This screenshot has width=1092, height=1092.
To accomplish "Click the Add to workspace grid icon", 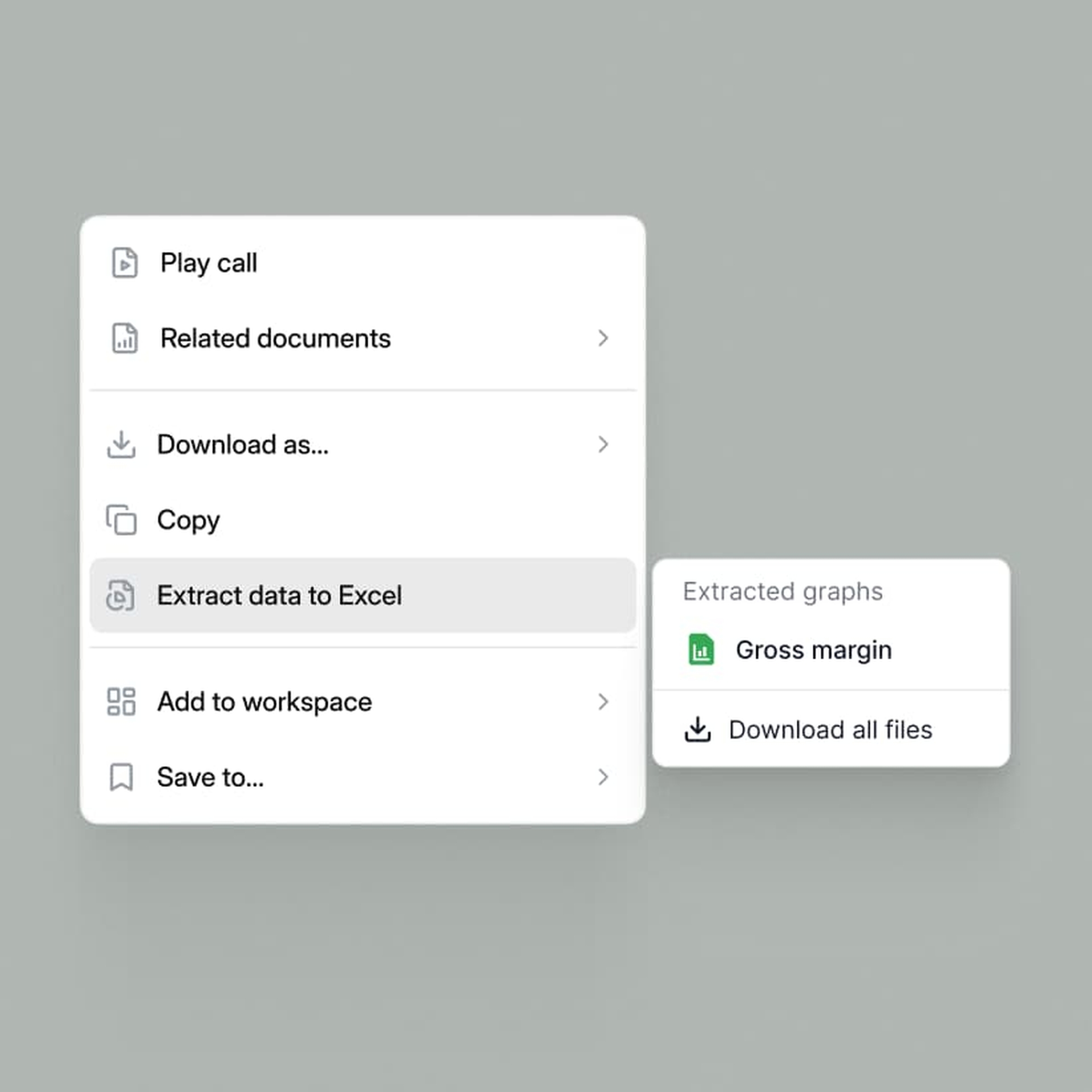I will pos(121,701).
